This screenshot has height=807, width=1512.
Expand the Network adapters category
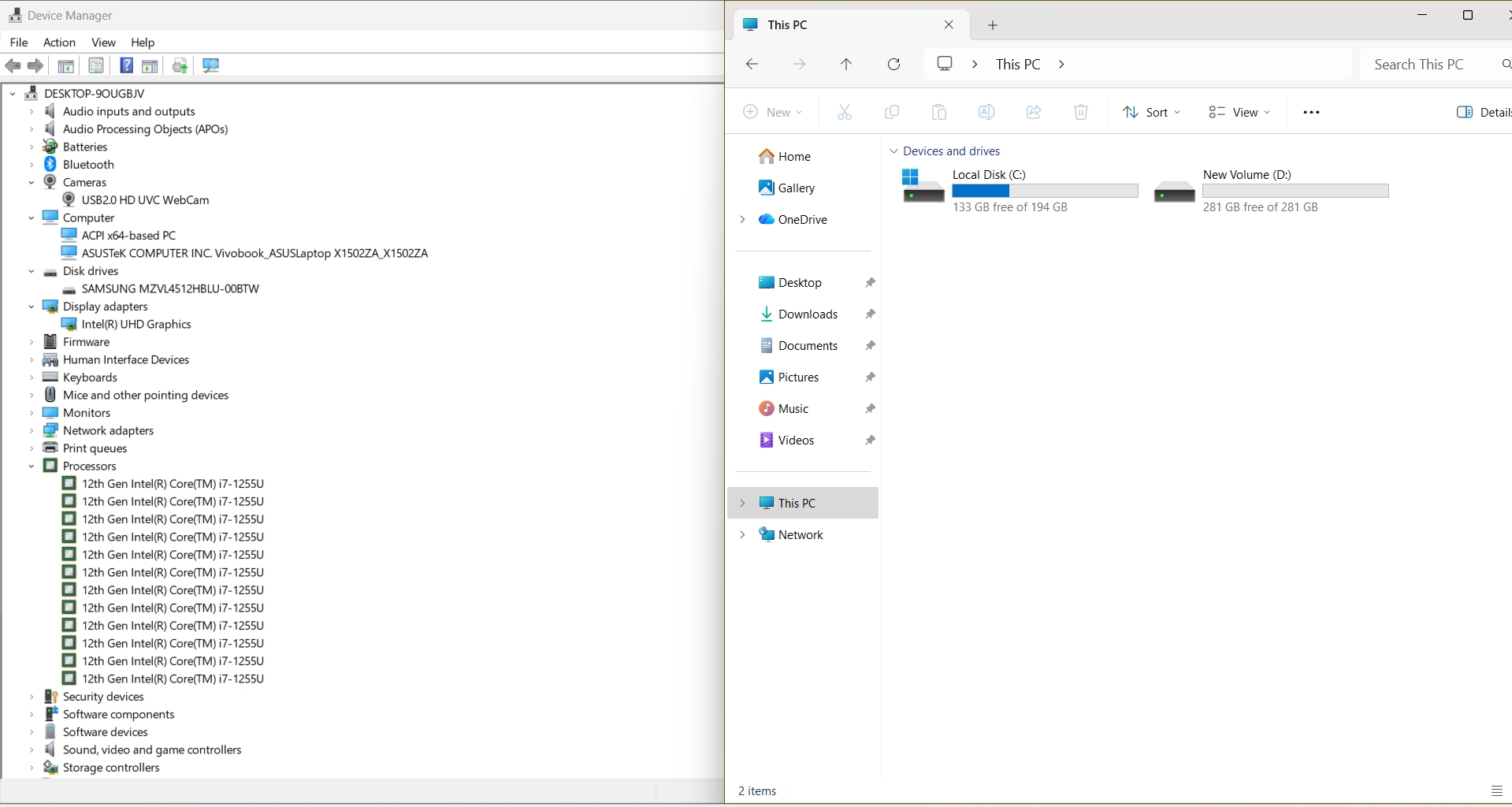32,431
